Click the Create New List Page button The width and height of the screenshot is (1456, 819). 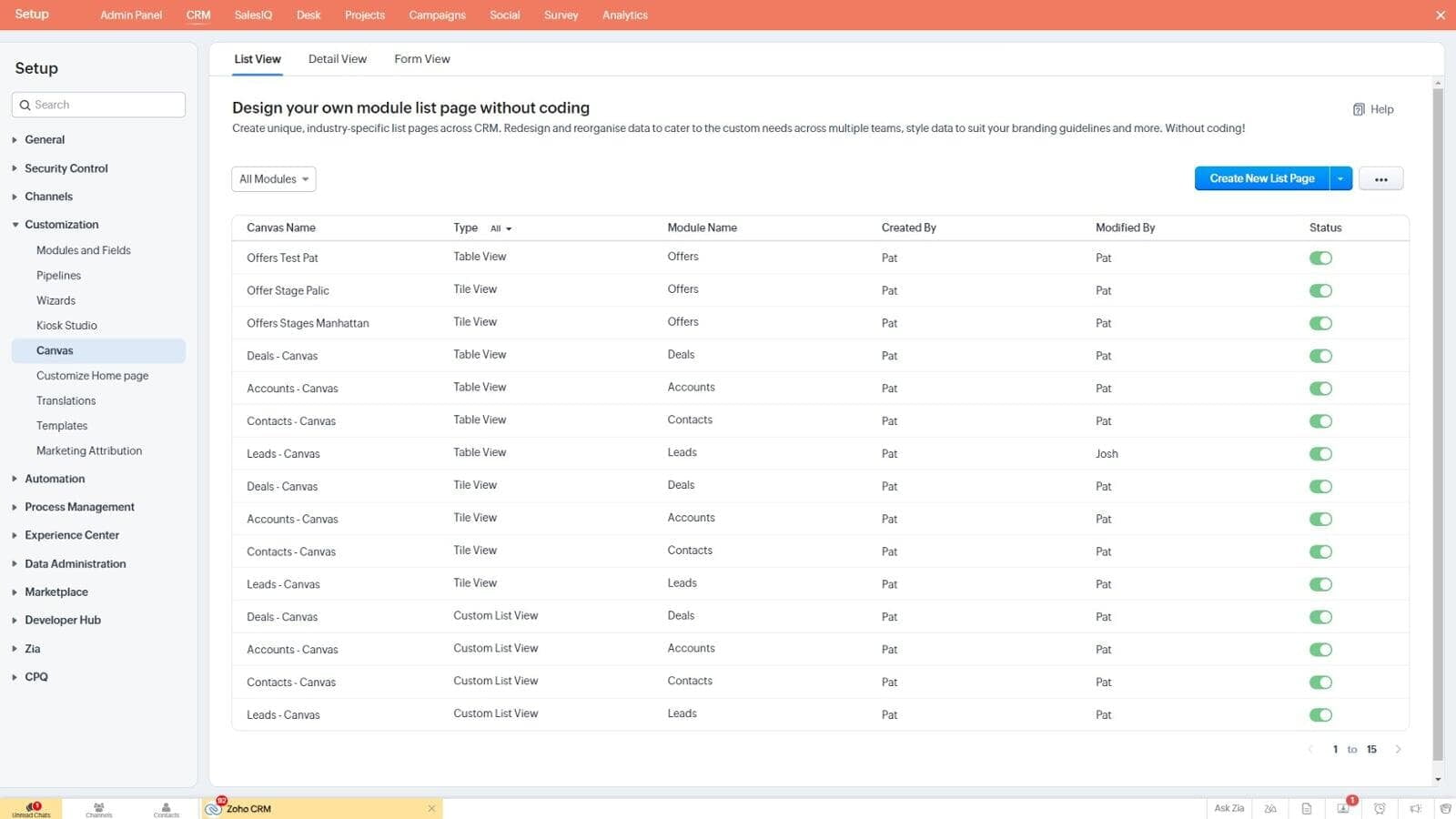point(1261,178)
